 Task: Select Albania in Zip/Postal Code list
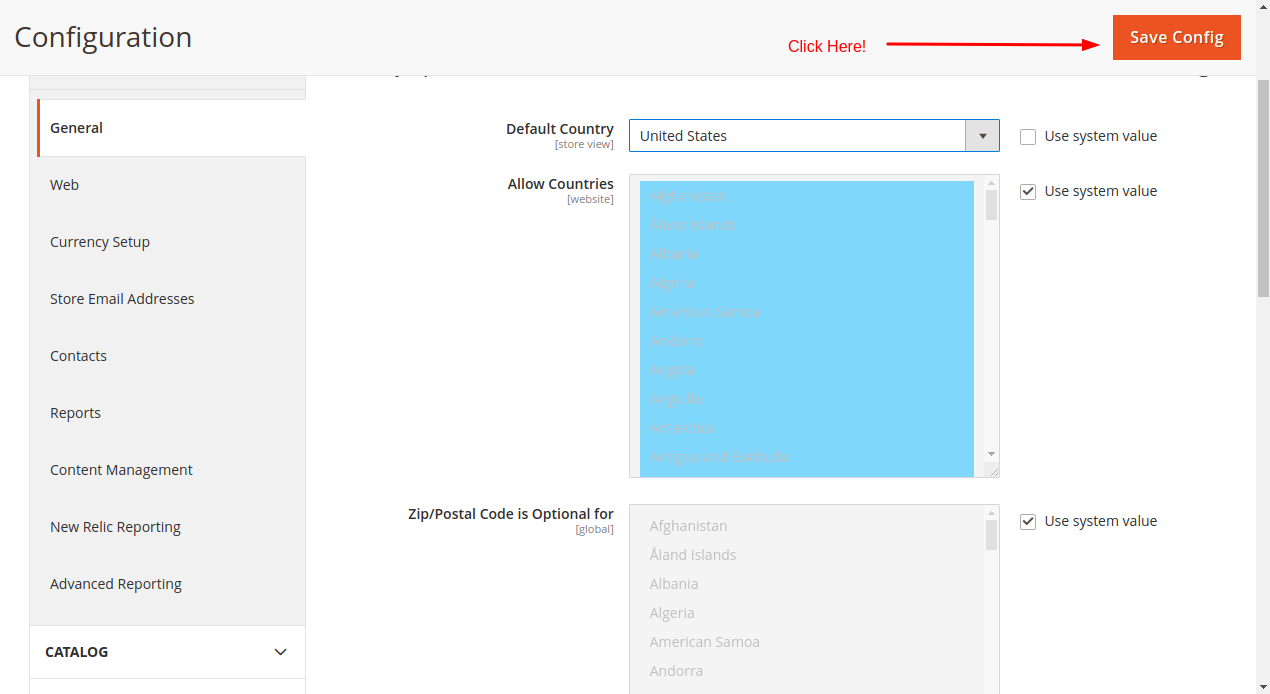807,584
